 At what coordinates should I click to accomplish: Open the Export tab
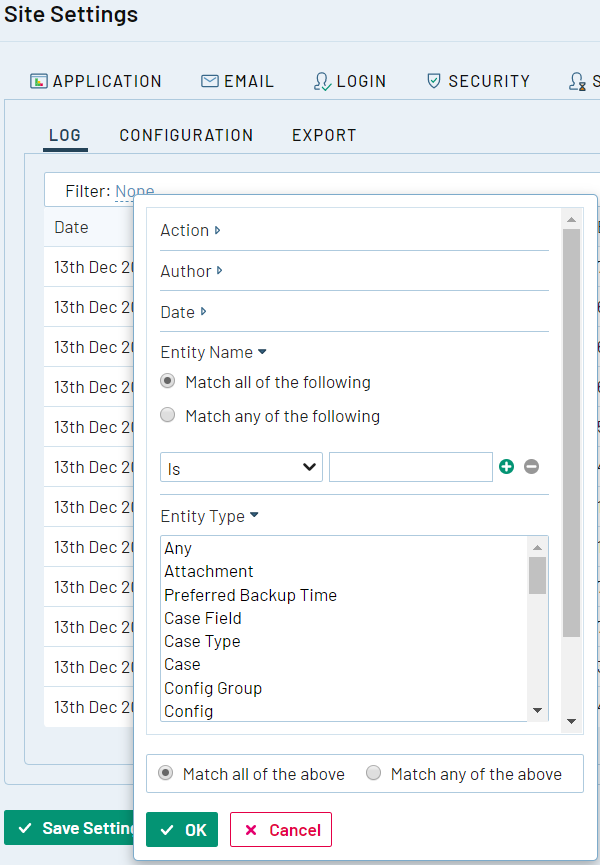(x=324, y=135)
